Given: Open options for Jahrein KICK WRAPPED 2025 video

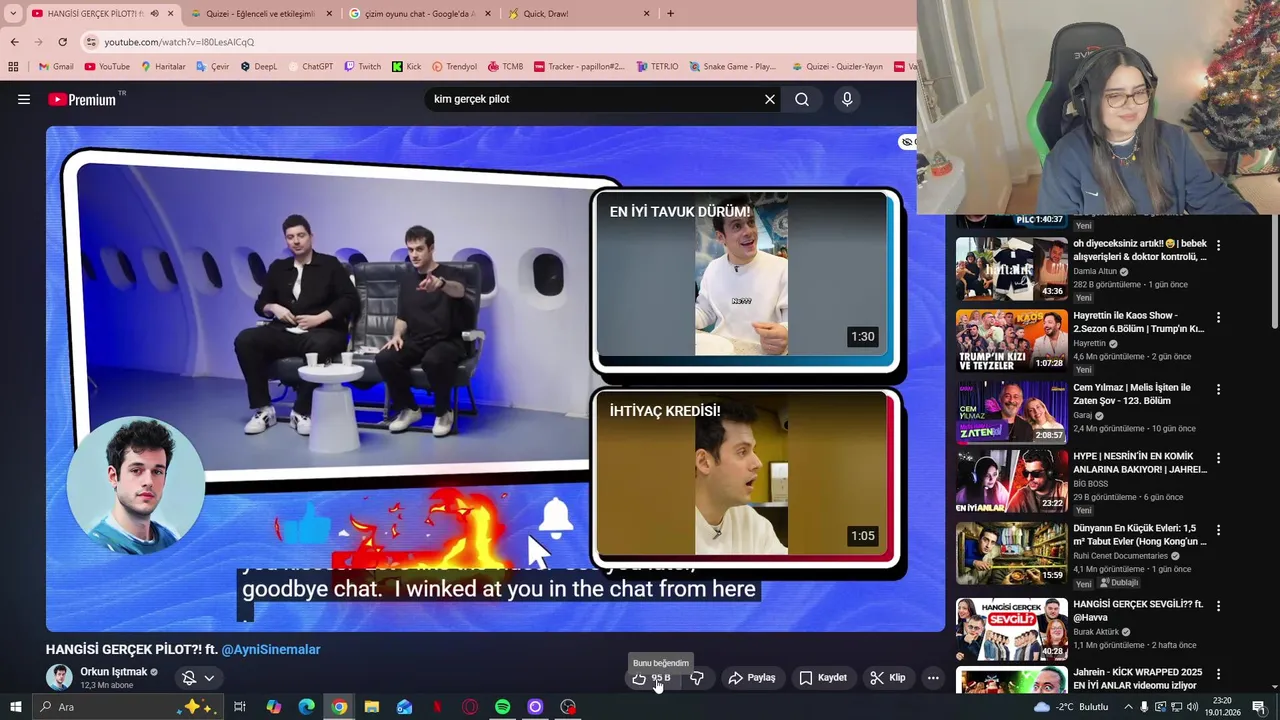Looking at the screenshot, I should coord(1218,674).
